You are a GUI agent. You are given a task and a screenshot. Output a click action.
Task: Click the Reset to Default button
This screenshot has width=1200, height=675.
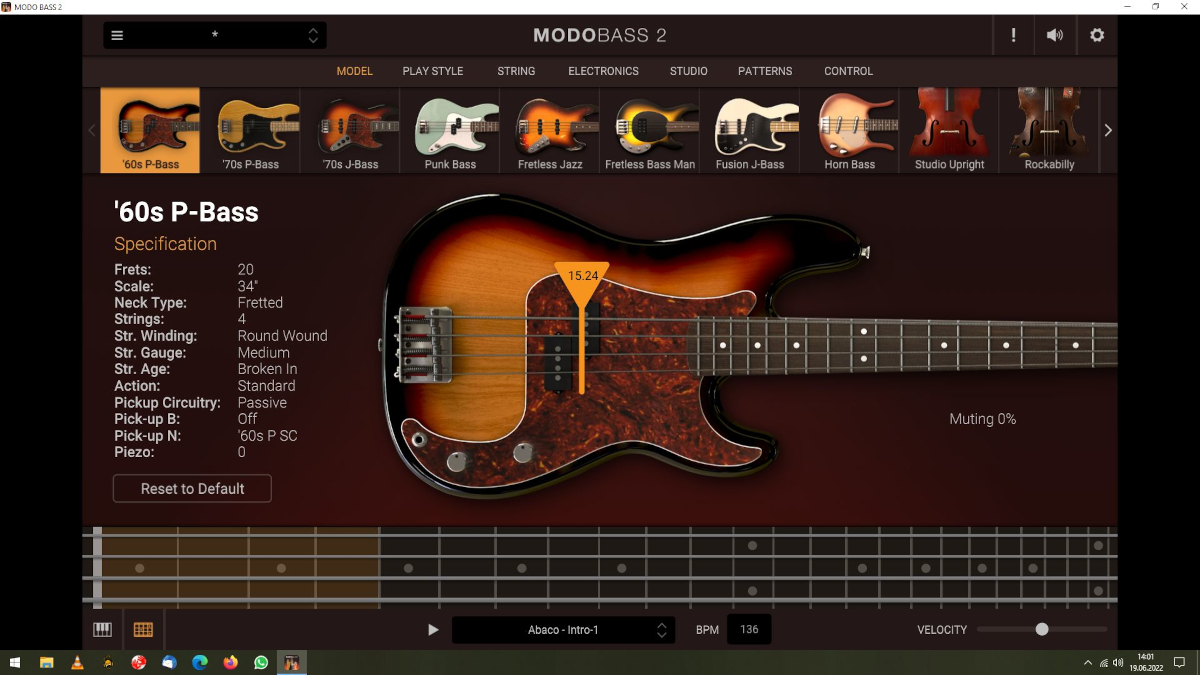[192, 488]
